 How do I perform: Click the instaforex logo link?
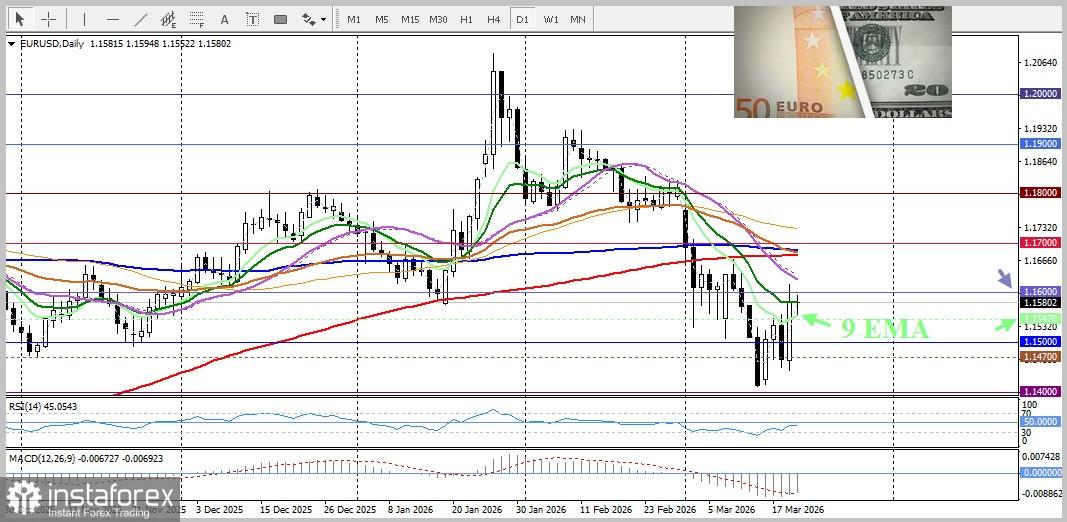tap(92, 498)
